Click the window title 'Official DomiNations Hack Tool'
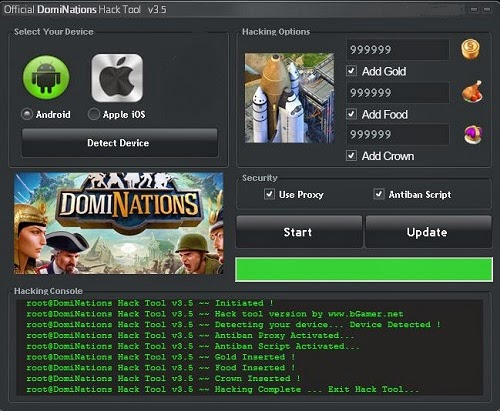The width and height of the screenshot is (500, 411). coord(73,9)
